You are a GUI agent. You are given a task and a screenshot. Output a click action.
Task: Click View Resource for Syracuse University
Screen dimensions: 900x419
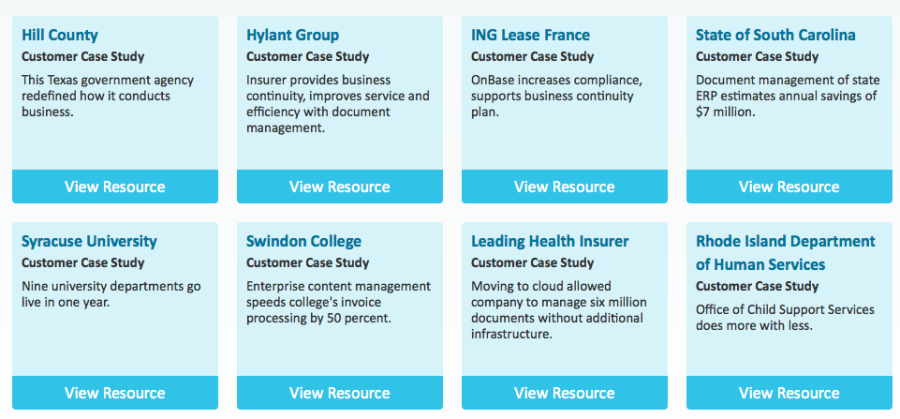coord(115,393)
